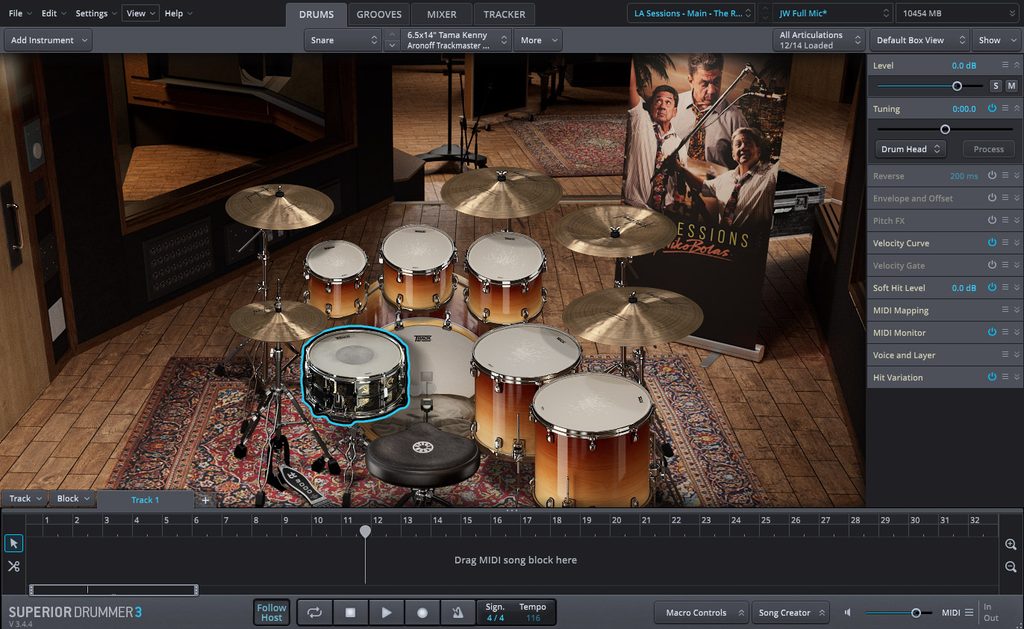Toggle MIDI Monitor power button
1024x629 pixels.
pos(992,332)
